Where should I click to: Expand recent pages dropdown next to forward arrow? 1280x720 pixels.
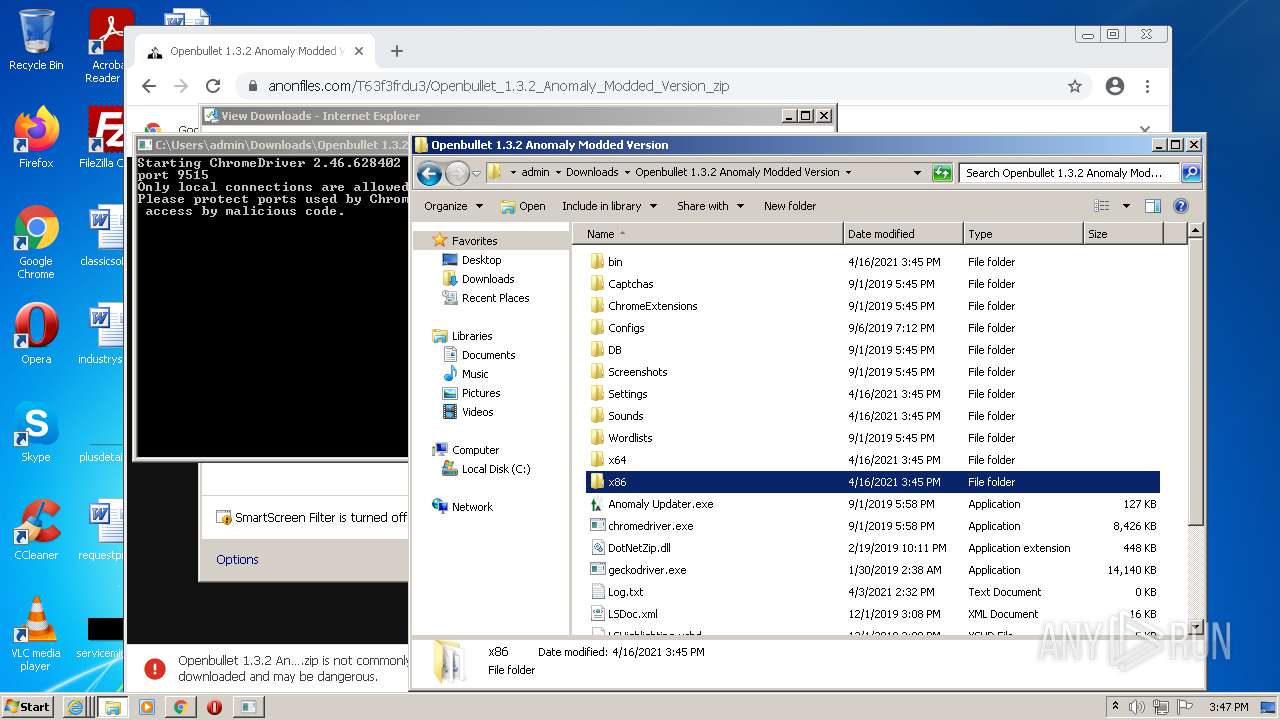pyautogui.click(x=477, y=173)
